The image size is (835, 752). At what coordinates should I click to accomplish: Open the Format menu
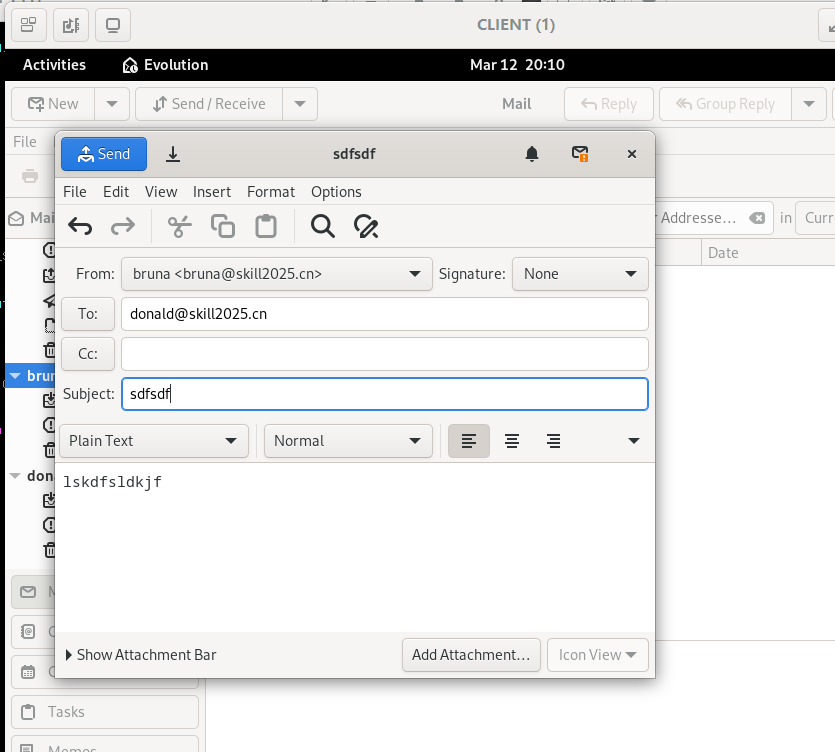[x=271, y=192]
